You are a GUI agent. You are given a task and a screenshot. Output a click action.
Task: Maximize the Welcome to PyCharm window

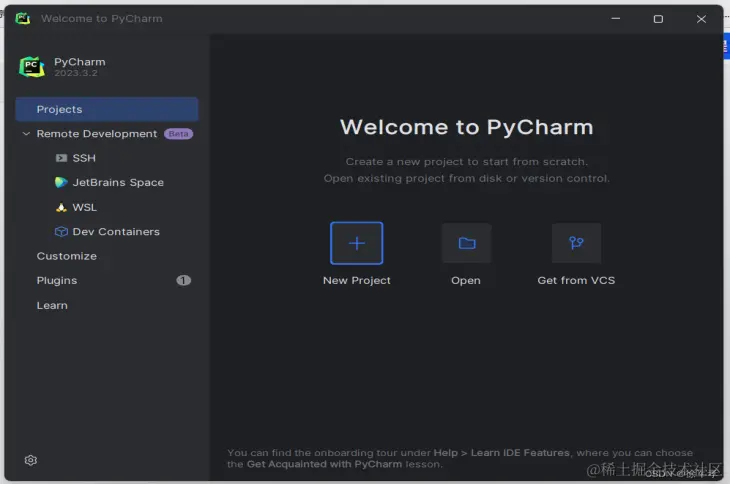[658, 19]
